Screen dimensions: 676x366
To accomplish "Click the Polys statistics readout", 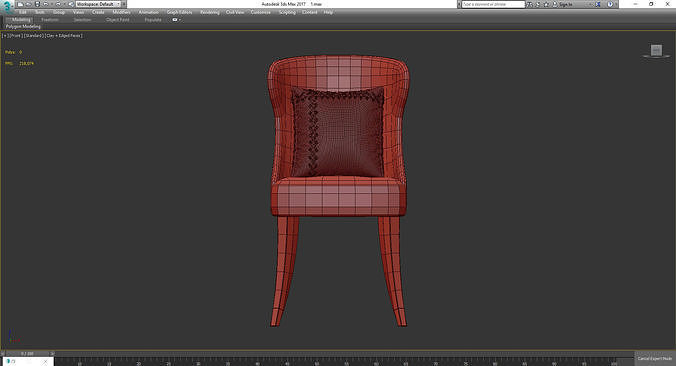I will [x=13, y=52].
